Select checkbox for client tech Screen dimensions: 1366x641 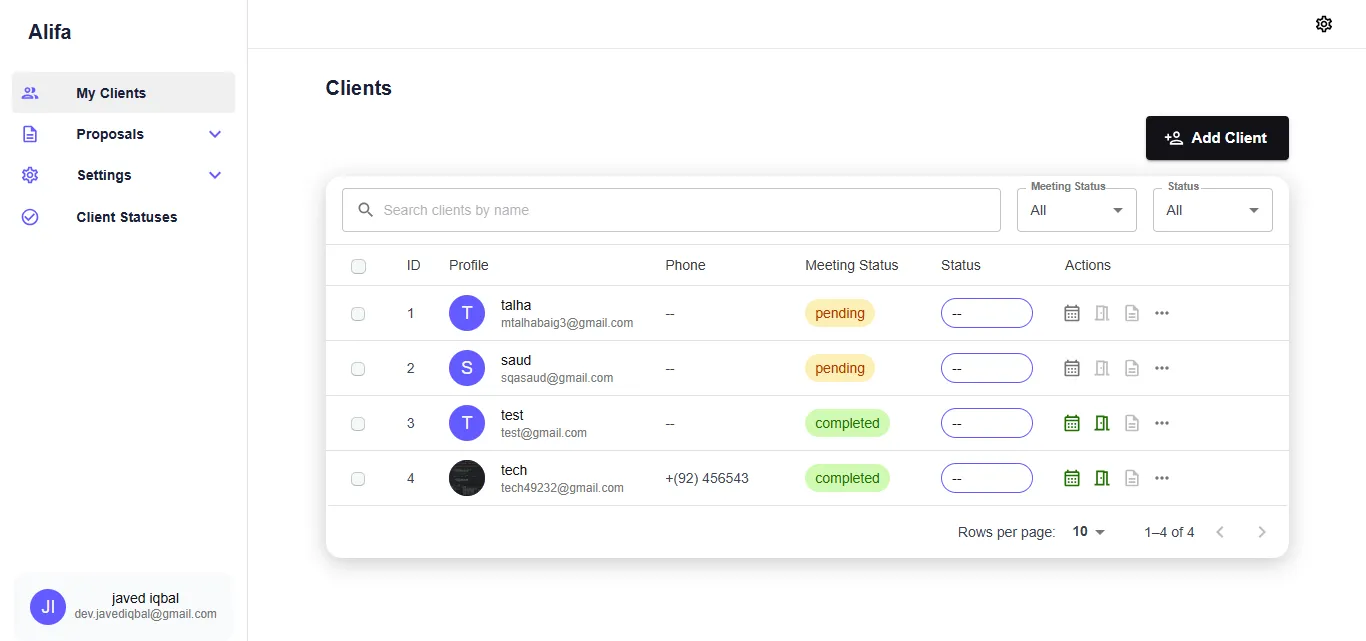(x=358, y=479)
